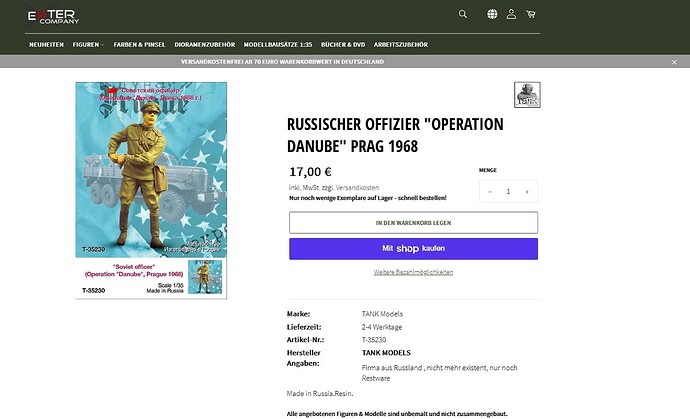This screenshot has height=419, width=690.
Task: Open the language globe icon
Action: (492, 14)
